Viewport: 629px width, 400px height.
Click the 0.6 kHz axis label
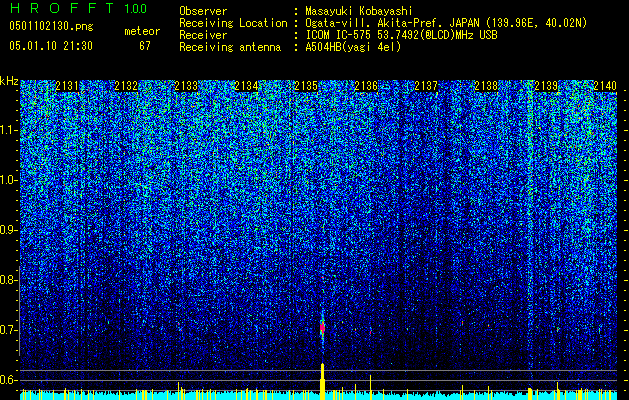(8, 380)
